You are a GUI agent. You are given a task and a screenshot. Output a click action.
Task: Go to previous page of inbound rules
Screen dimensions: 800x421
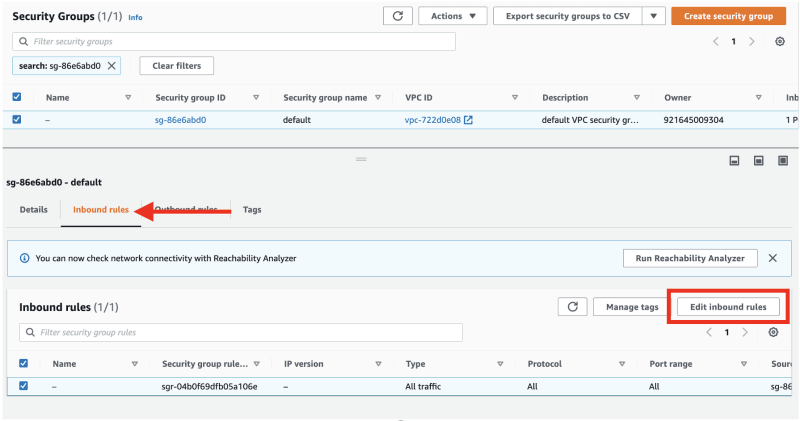pos(709,332)
